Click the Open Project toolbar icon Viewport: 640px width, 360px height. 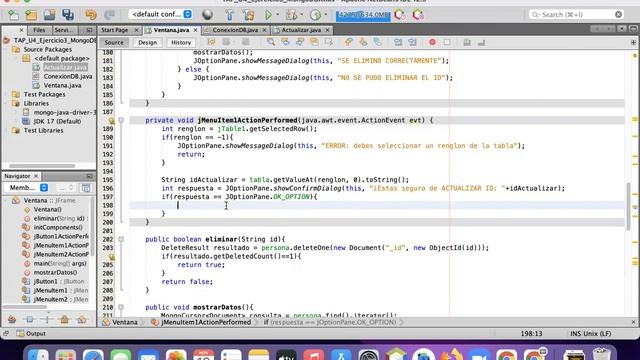click(49, 15)
